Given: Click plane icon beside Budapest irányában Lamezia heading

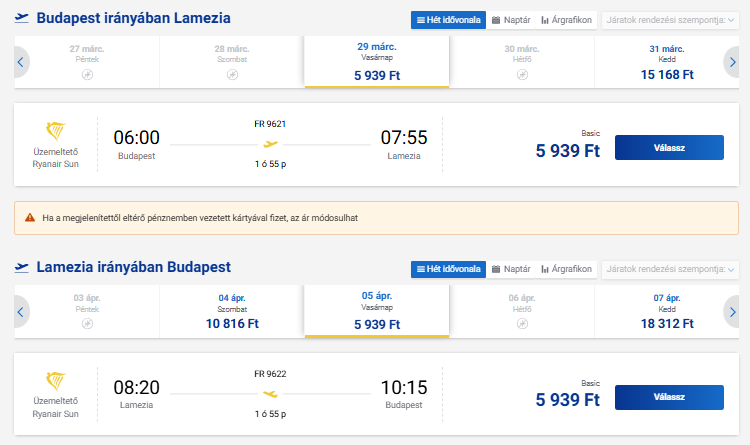Looking at the screenshot, I should point(22,19).
